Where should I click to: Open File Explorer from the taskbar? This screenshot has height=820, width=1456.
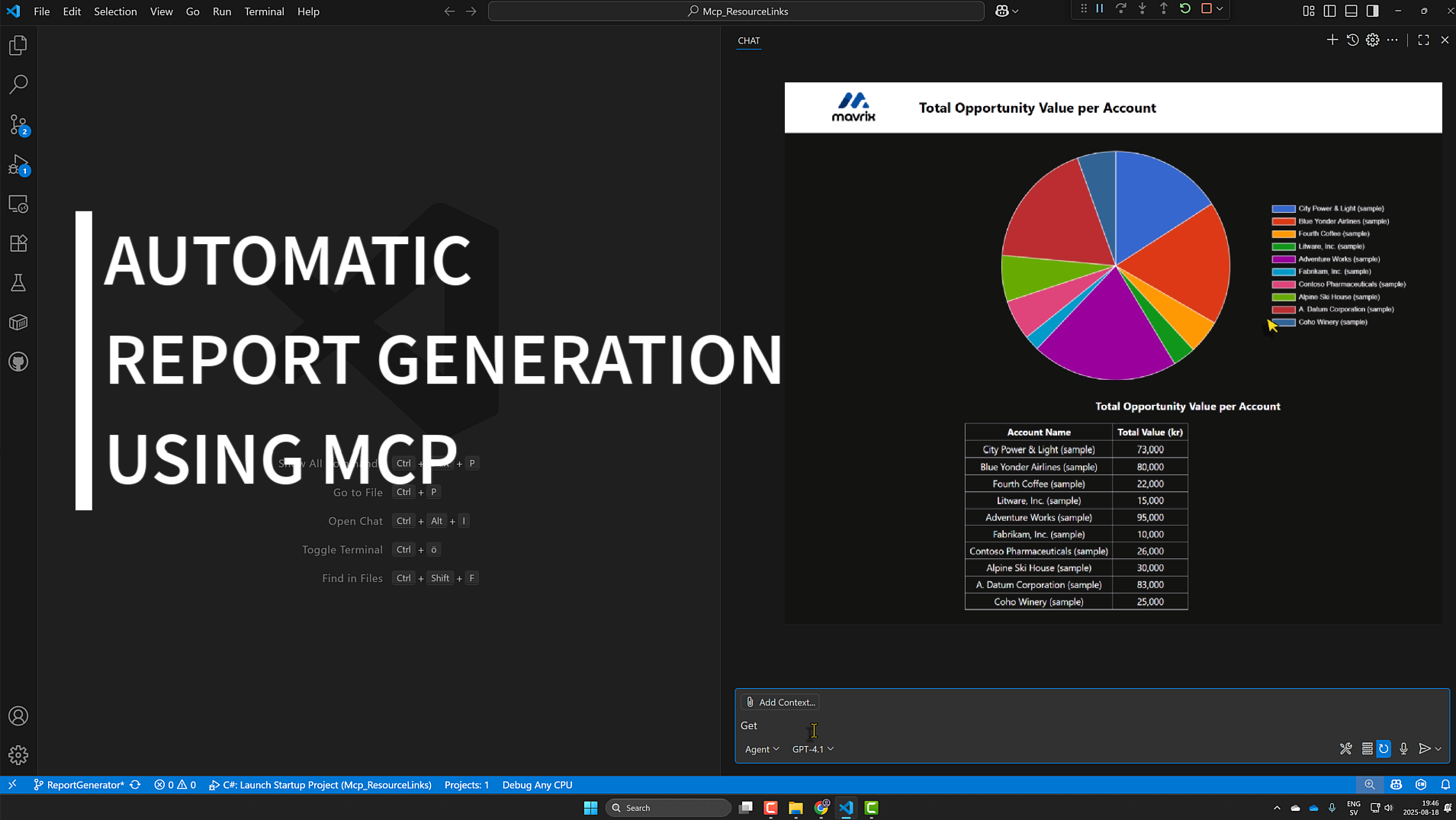(x=795, y=808)
